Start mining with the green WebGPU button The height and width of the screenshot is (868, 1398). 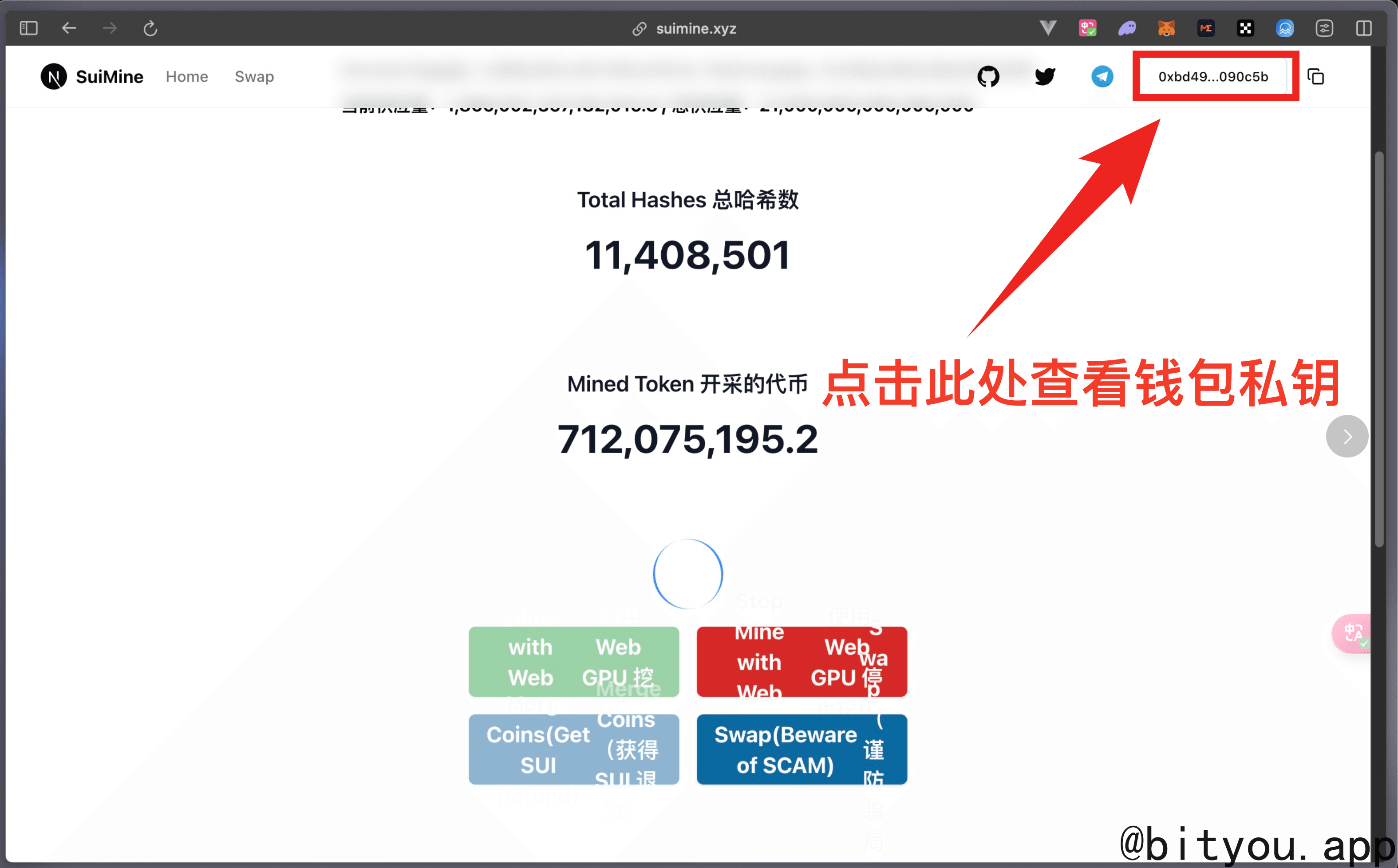573,662
